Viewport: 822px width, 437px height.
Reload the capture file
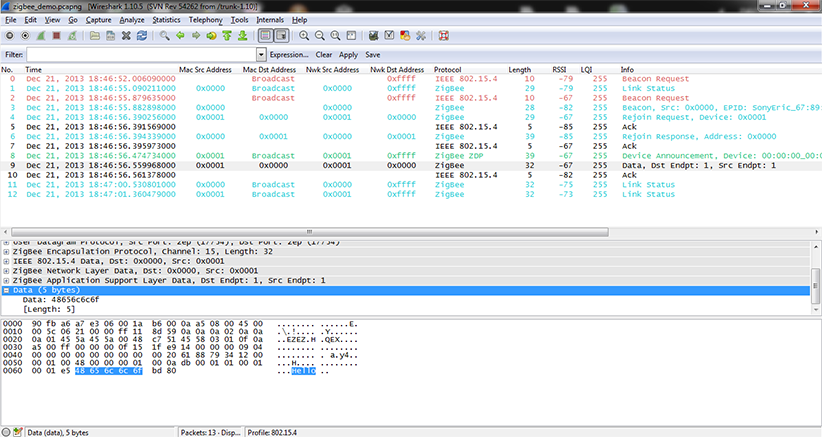click(x=142, y=36)
